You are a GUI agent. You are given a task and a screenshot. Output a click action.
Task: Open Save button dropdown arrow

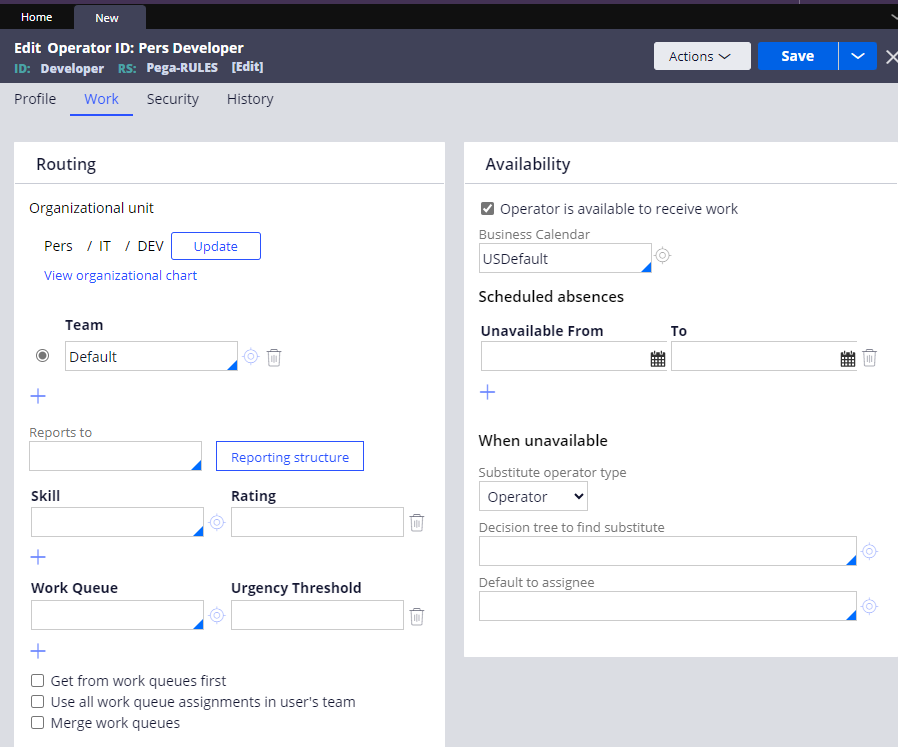click(857, 56)
